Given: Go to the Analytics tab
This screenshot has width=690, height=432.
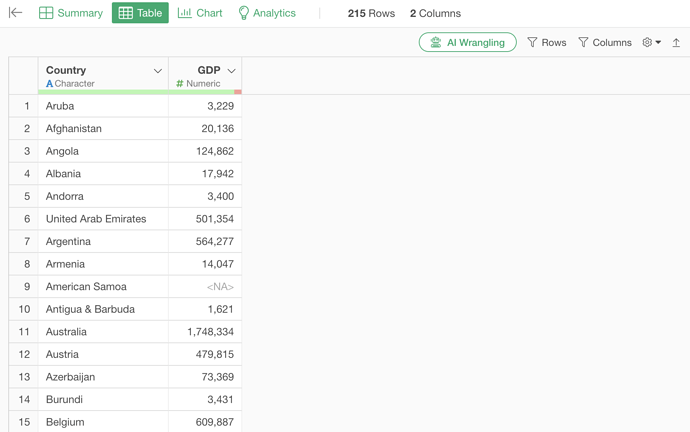Looking at the screenshot, I should (x=266, y=14).
